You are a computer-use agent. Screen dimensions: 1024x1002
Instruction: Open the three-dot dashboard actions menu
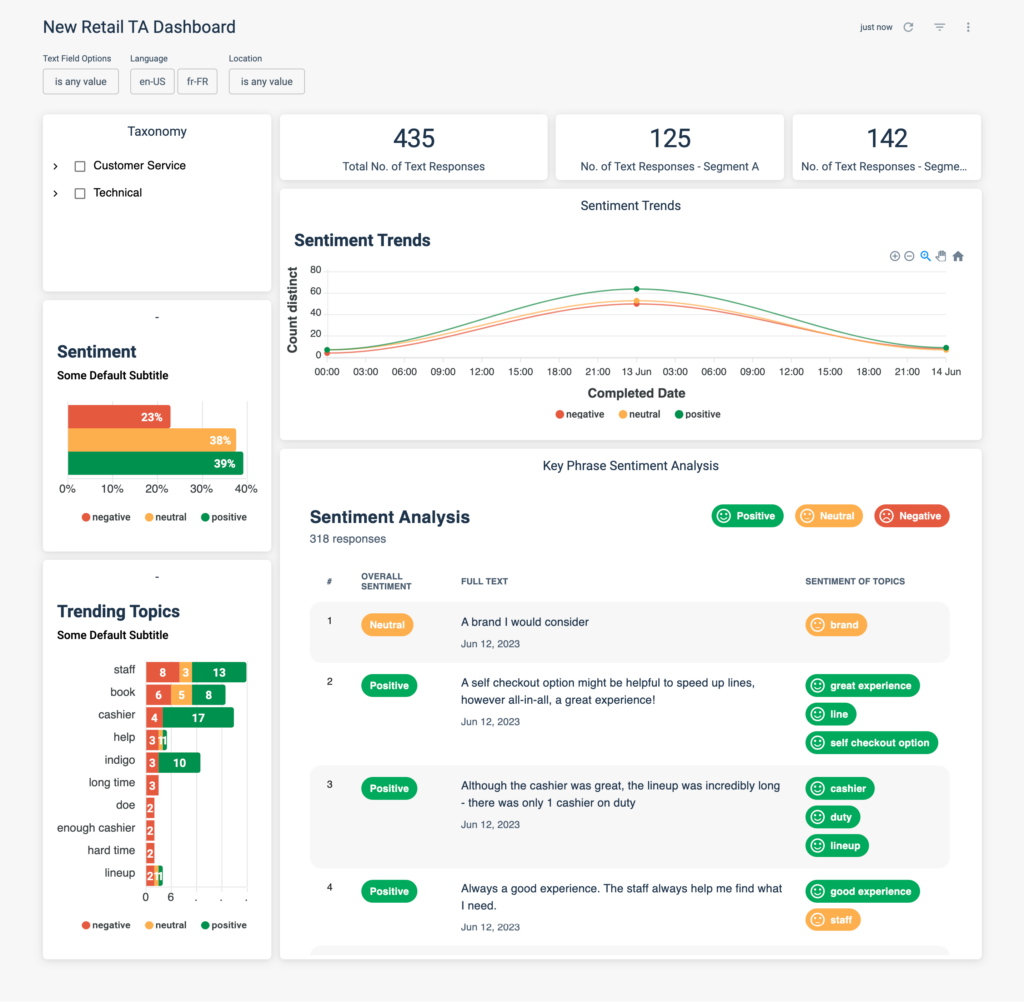tap(968, 27)
